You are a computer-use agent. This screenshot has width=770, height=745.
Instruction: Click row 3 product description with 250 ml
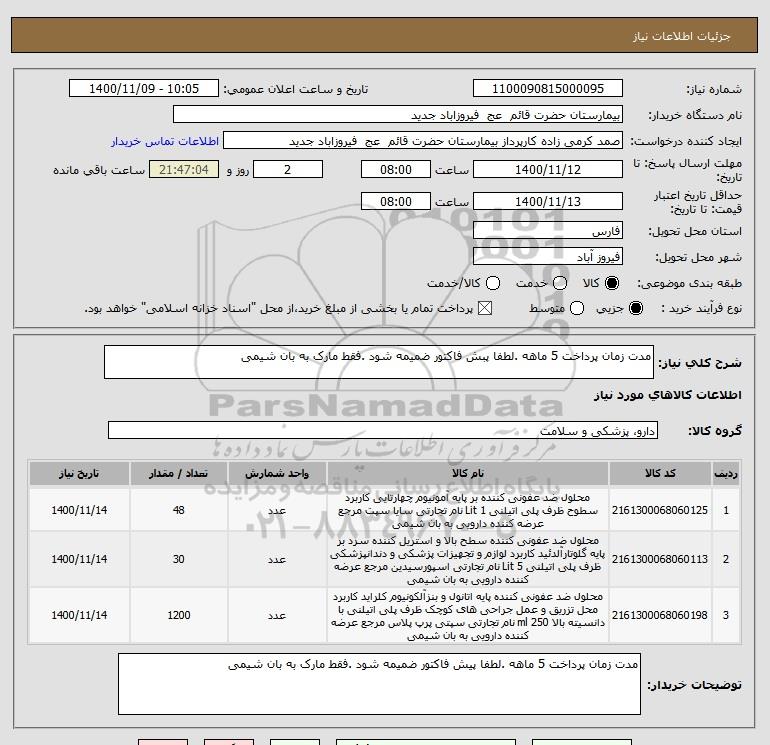tap(468, 616)
